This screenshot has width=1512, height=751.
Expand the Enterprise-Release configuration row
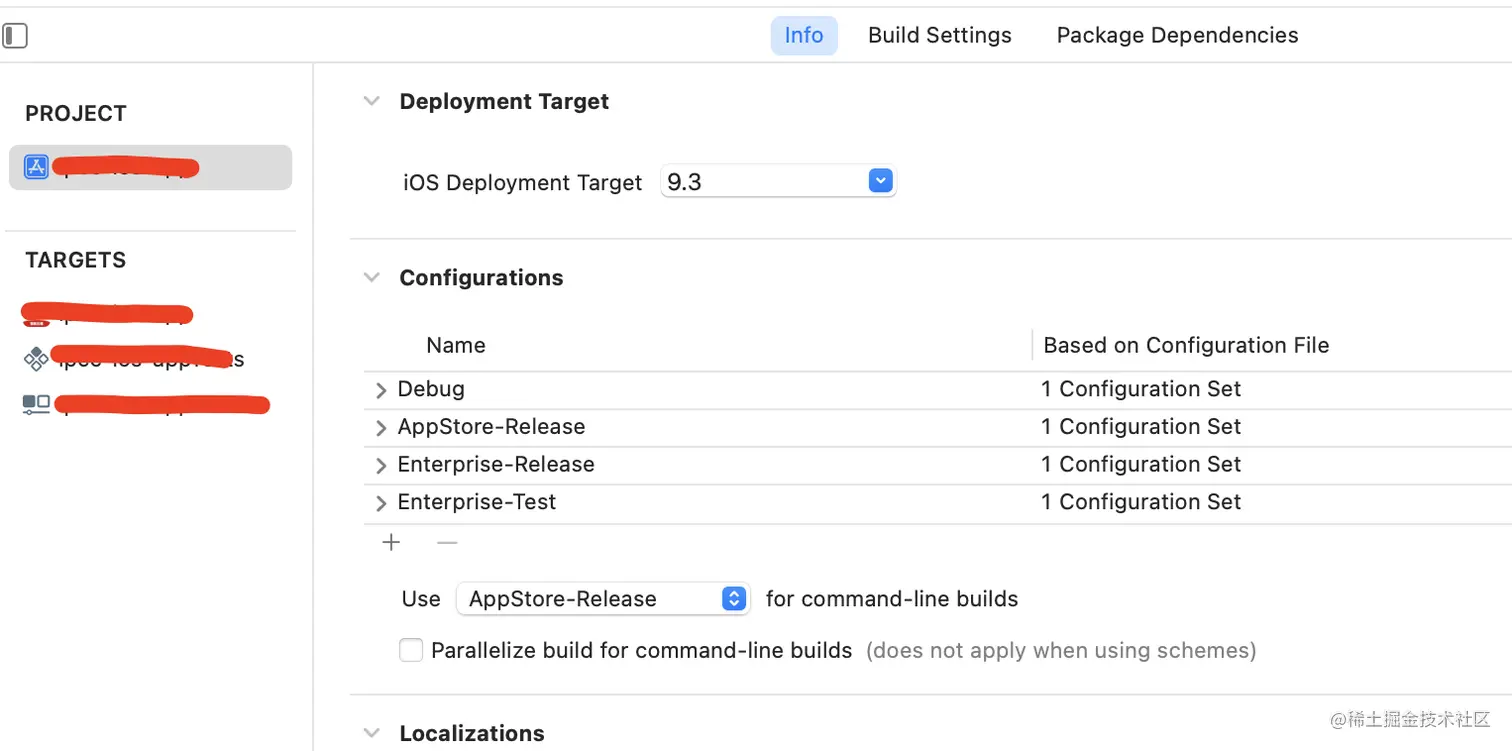pyautogui.click(x=381, y=466)
